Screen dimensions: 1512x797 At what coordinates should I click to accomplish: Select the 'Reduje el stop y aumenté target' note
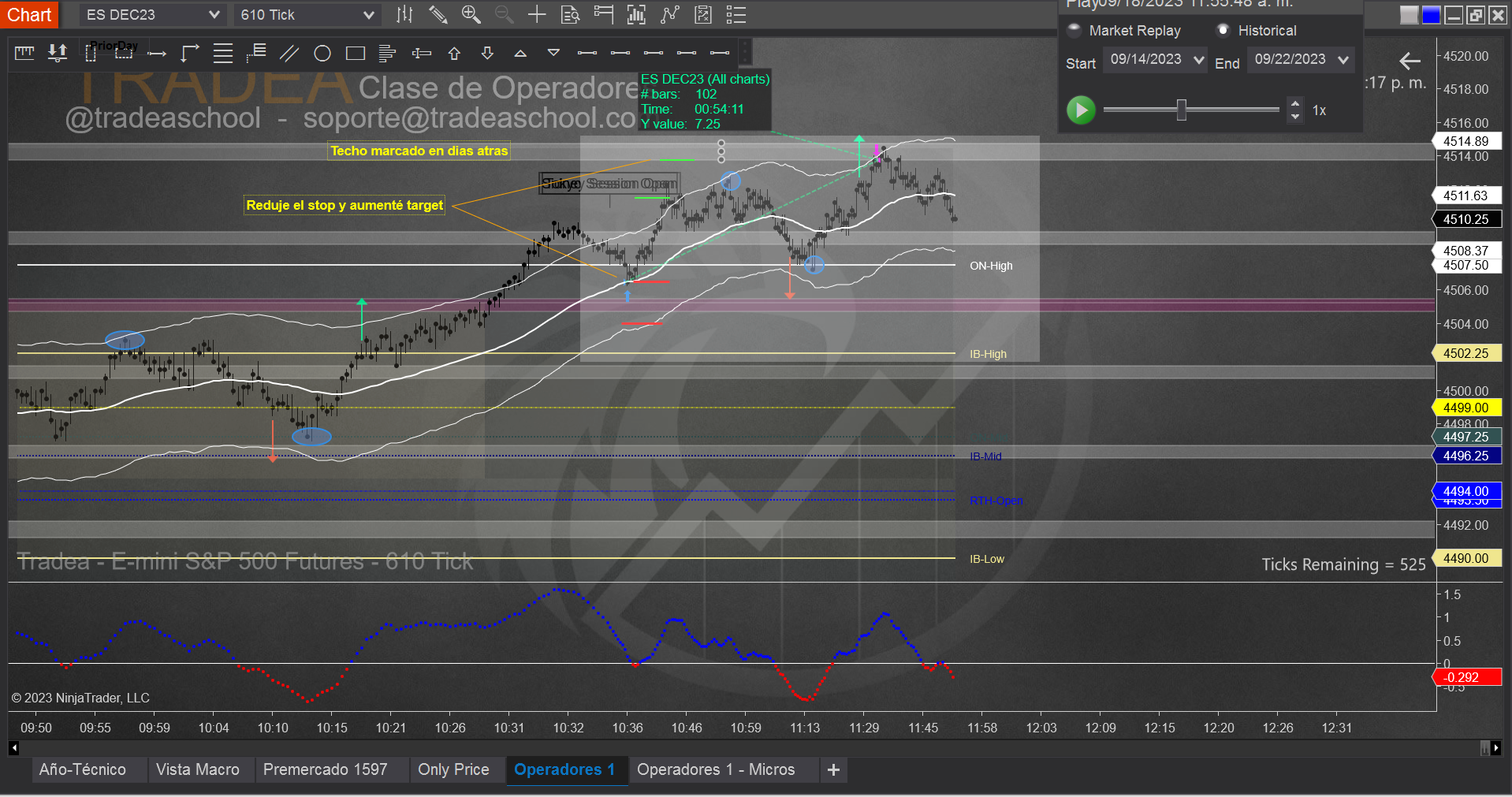coord(344,205)
